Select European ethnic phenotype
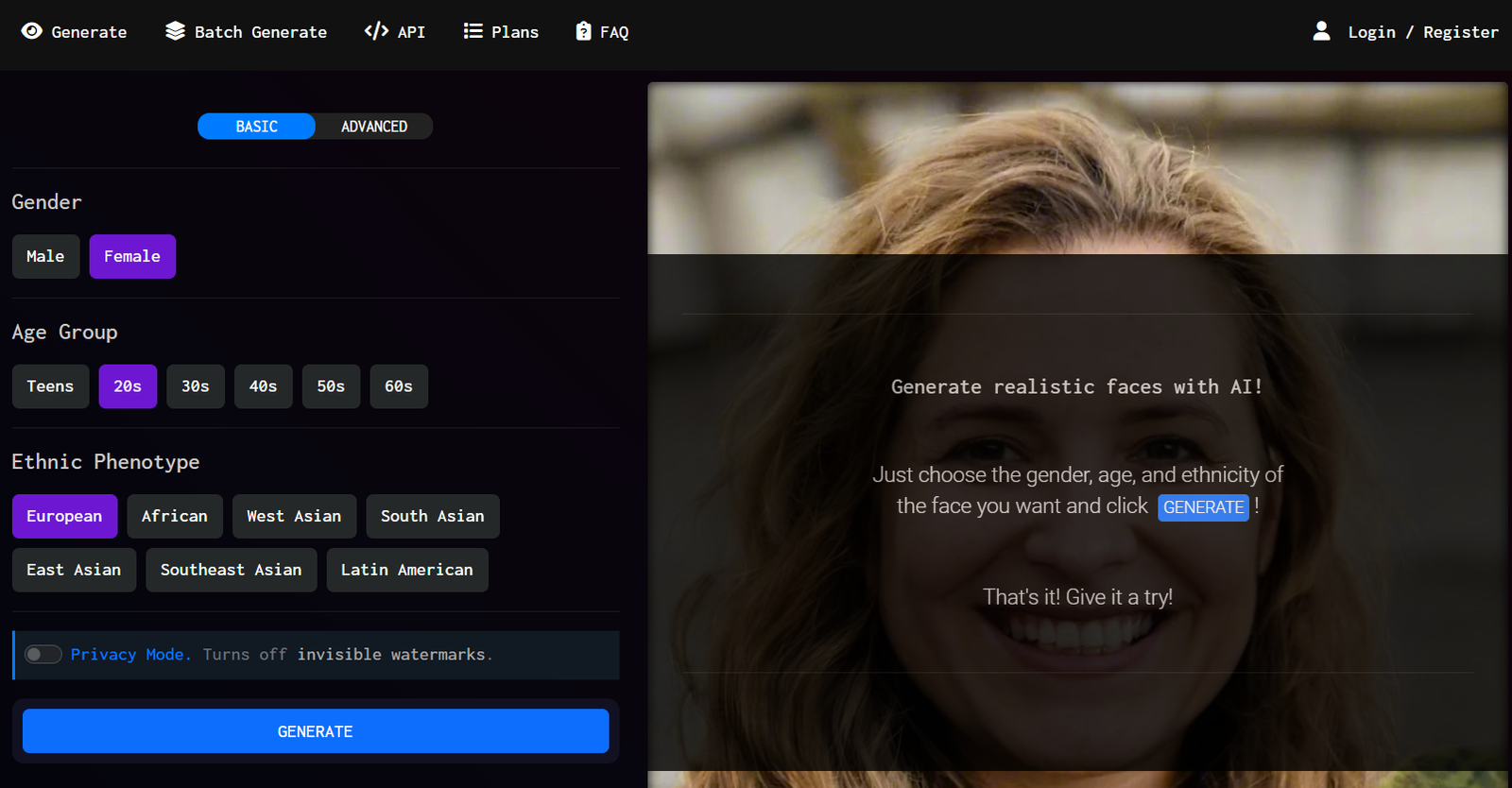This screenshot has width=1512, height=788. coord(64,516)
